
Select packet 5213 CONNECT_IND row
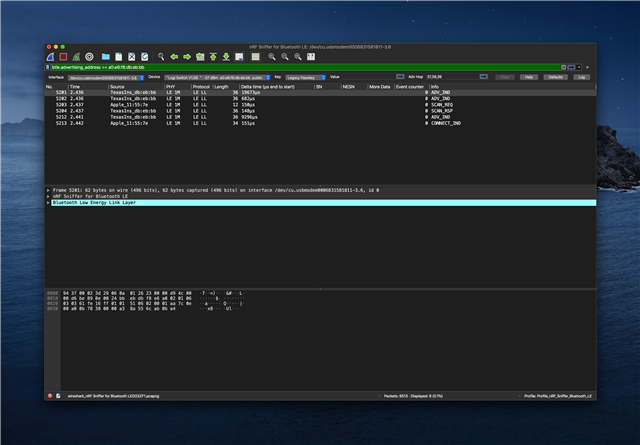click(x=320, y=123)
